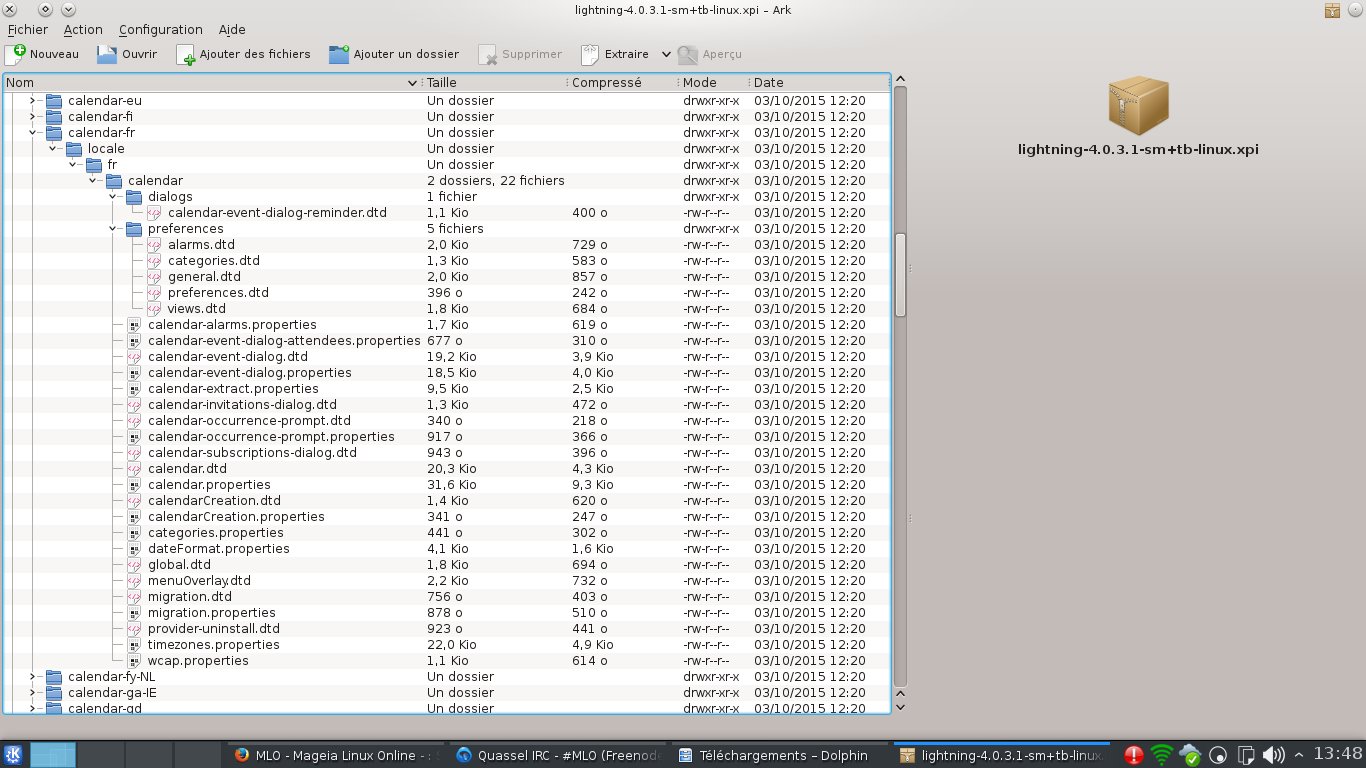This screenshot has width=1366, height=768.
Task: Click the Aperçu toolbar button
Action: point(710,54)
